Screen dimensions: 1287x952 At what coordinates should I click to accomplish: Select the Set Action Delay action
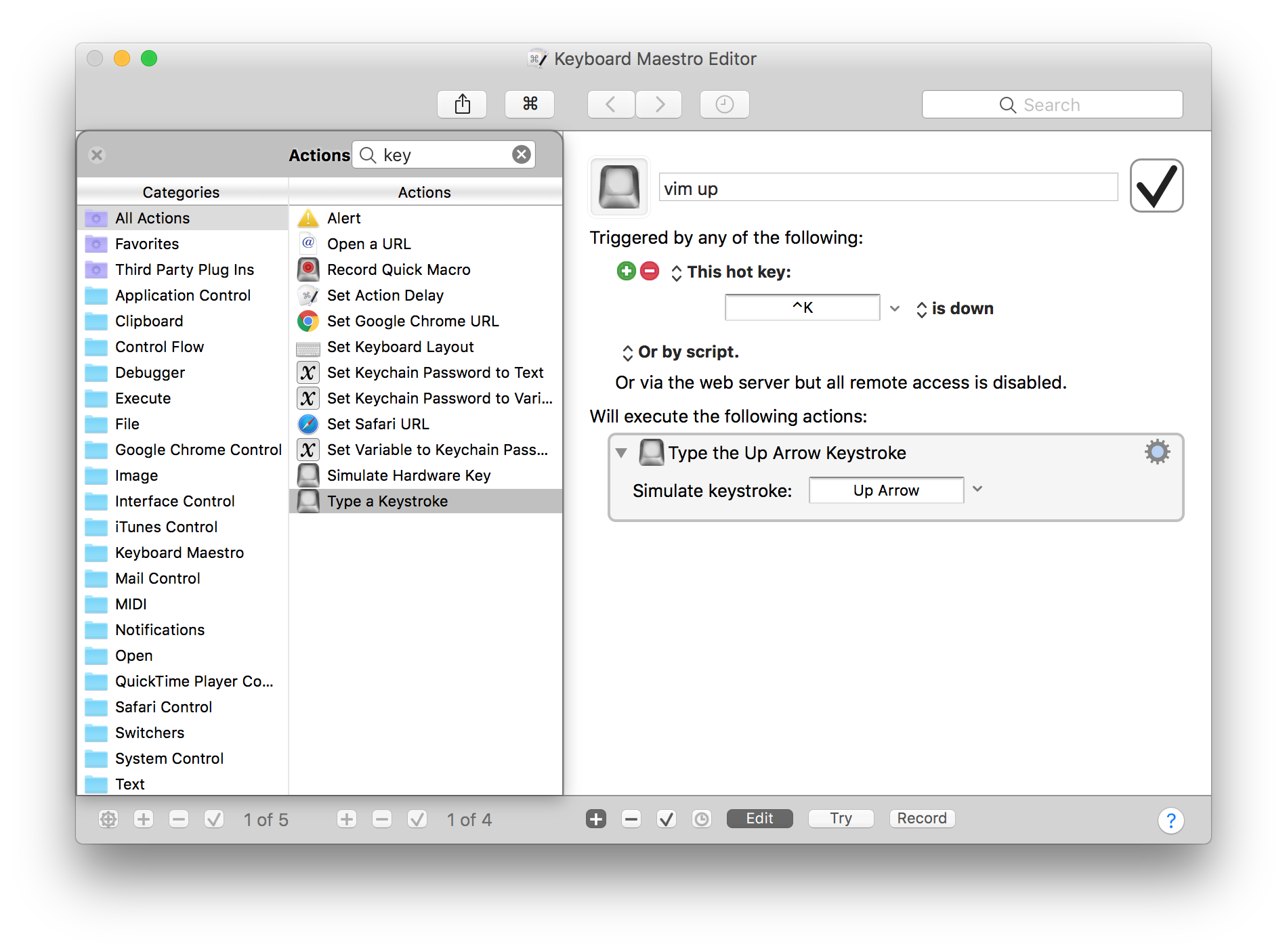tap(425, 295)
